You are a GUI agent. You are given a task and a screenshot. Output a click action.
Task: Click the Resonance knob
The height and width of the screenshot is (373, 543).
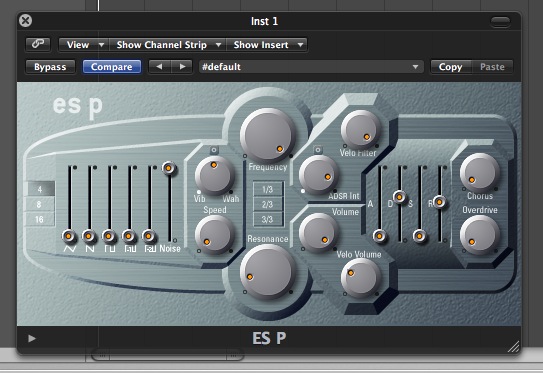point(267,272)
